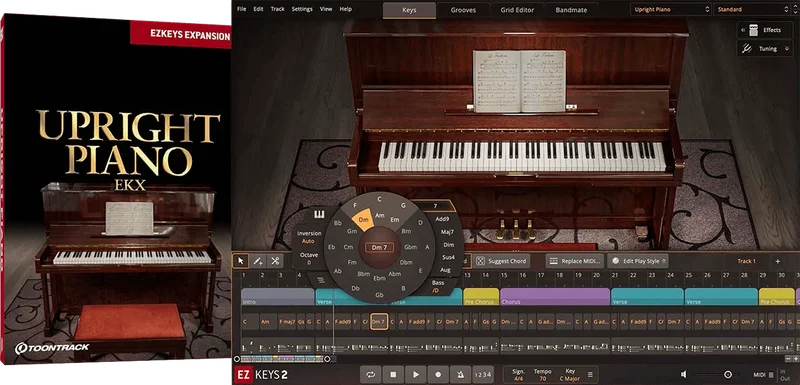Click the piano keys icon on chord wheel
This screenshot has height=385, width=800.
(x=319, y=214)
